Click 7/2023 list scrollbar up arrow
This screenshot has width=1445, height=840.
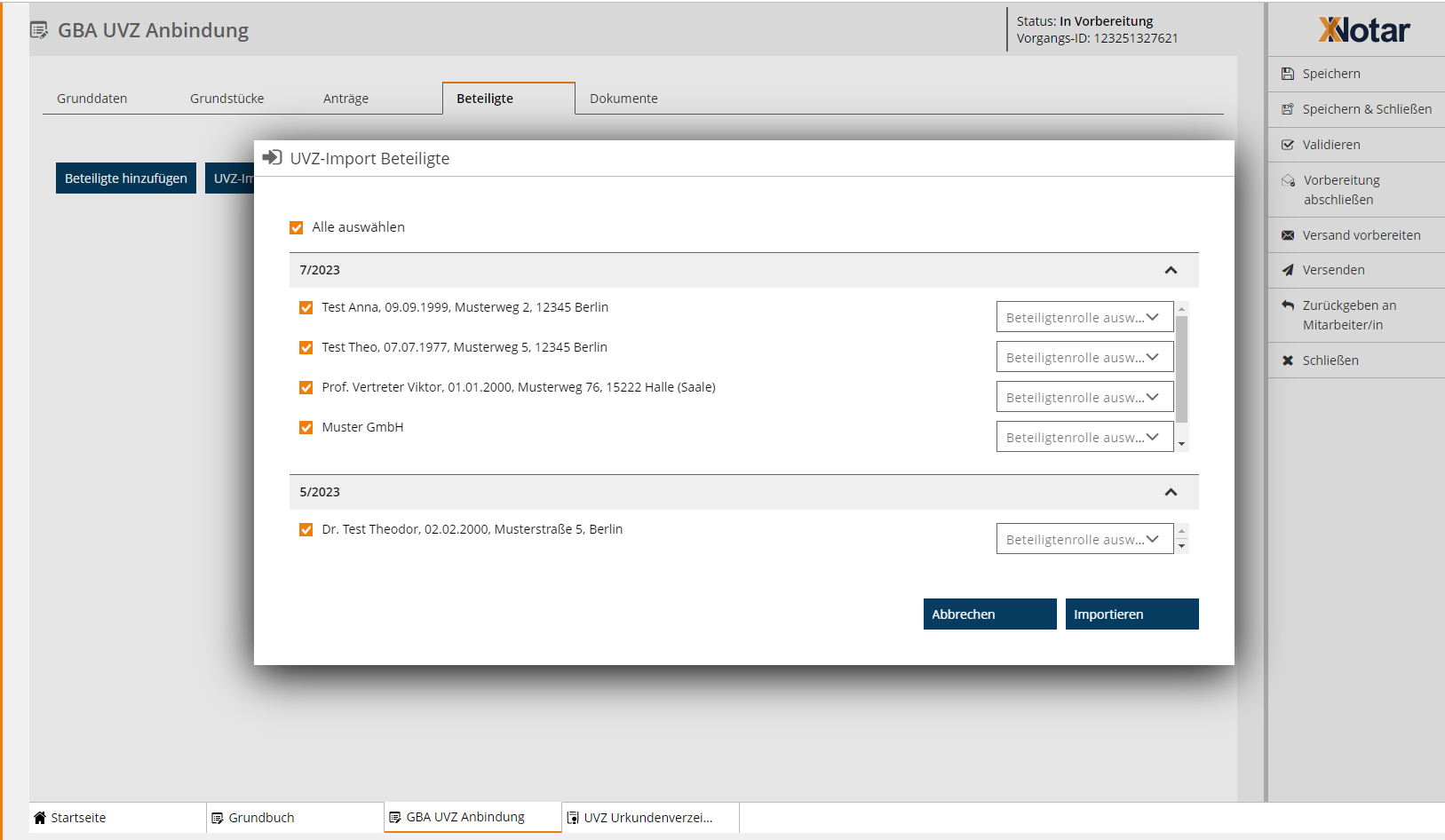click(1182, 308)
